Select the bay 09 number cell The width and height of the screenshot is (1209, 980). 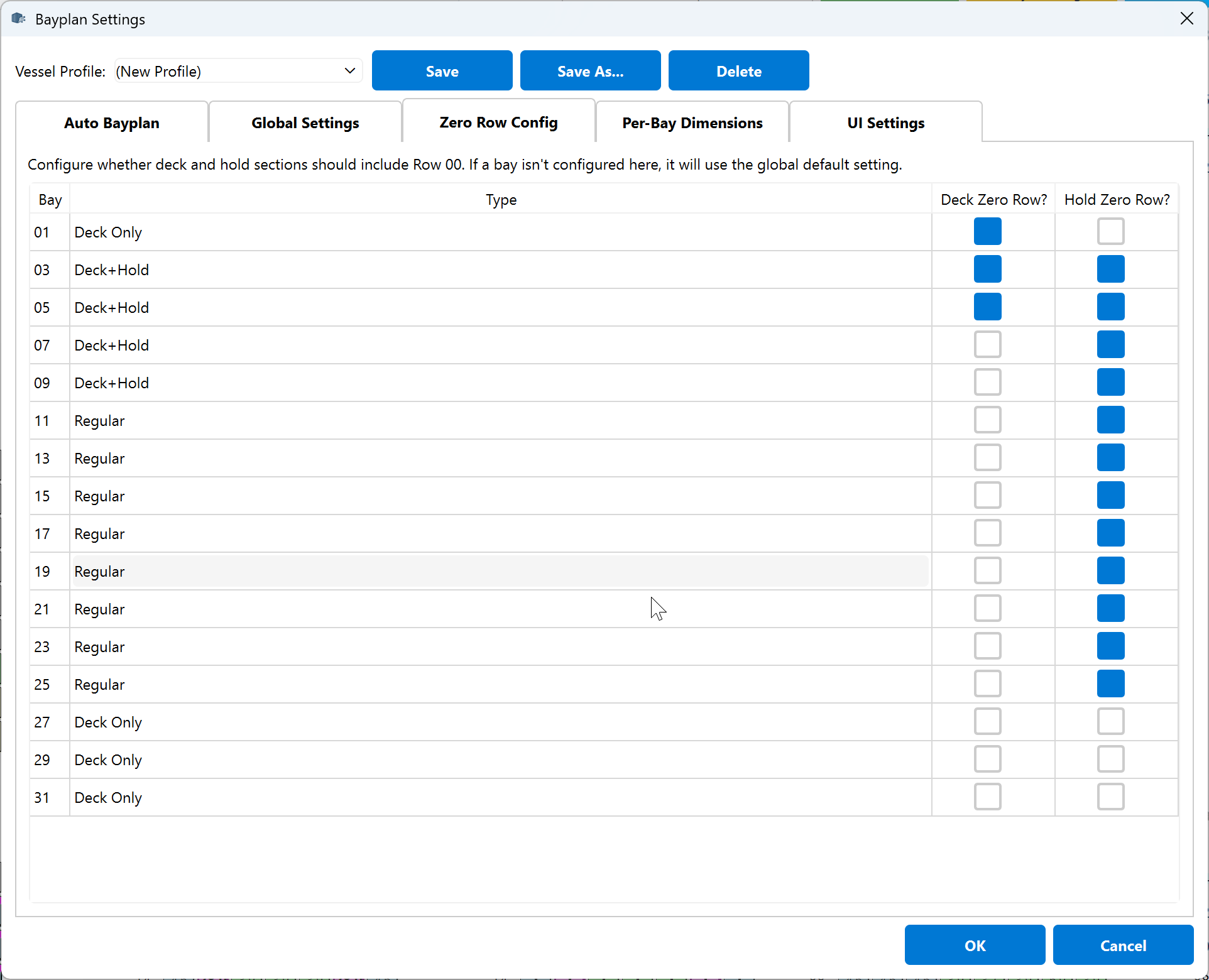coord(50,383)
